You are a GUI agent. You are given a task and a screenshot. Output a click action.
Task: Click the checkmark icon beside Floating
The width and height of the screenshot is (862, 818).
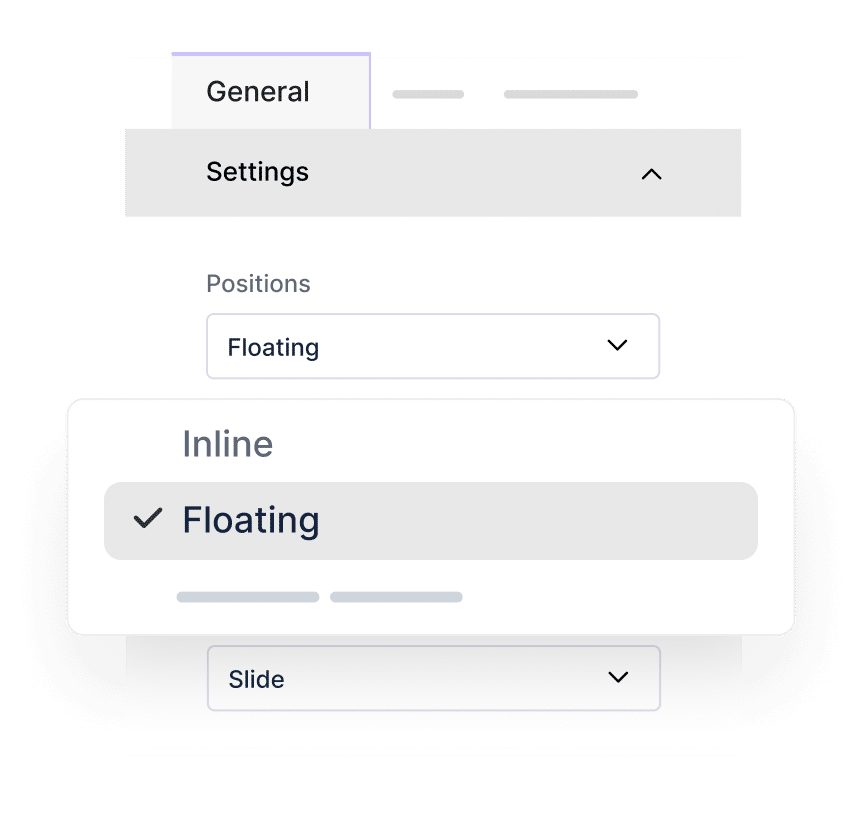click(x=148, y=519)
